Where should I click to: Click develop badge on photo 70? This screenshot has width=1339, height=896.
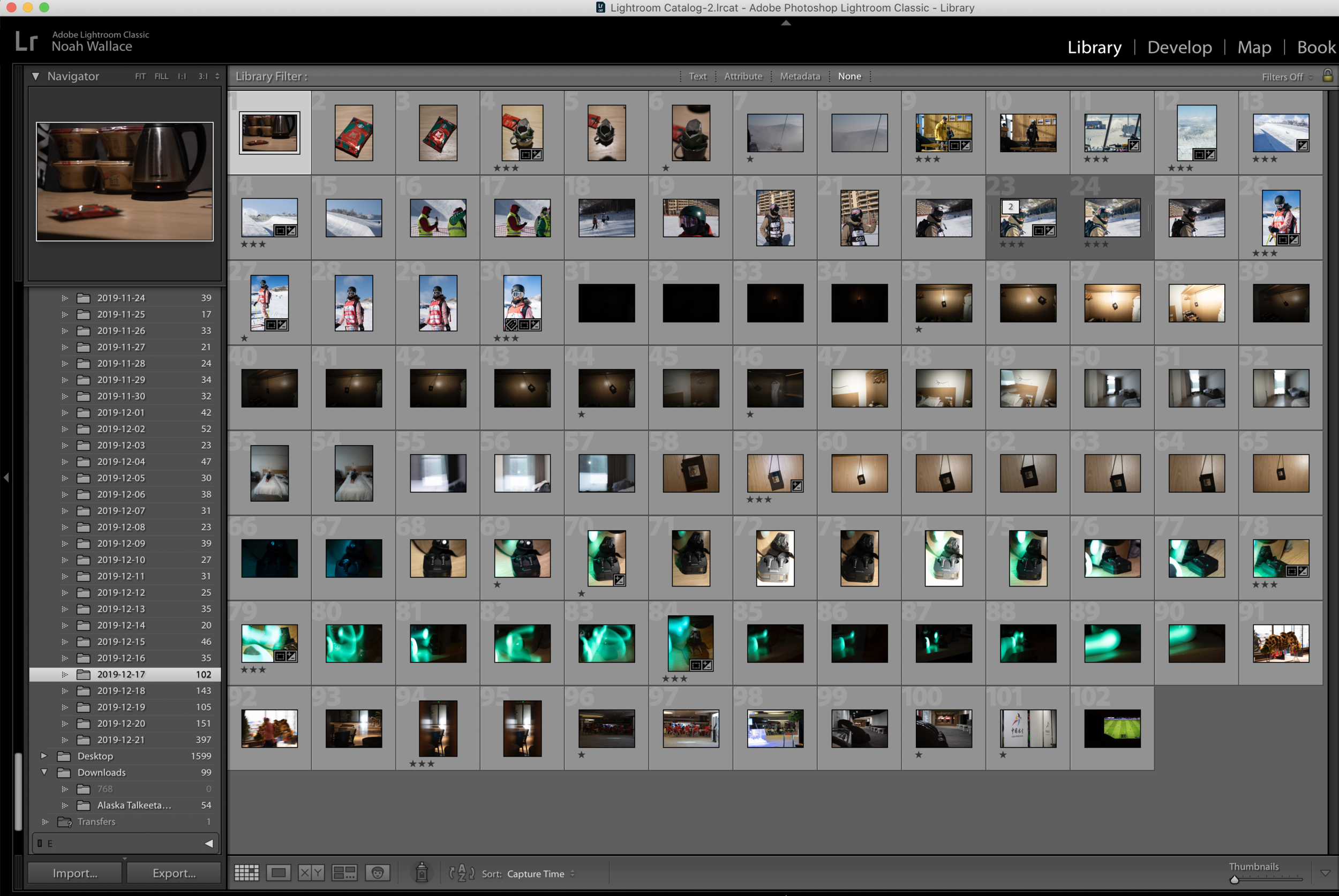click(620, 580)
